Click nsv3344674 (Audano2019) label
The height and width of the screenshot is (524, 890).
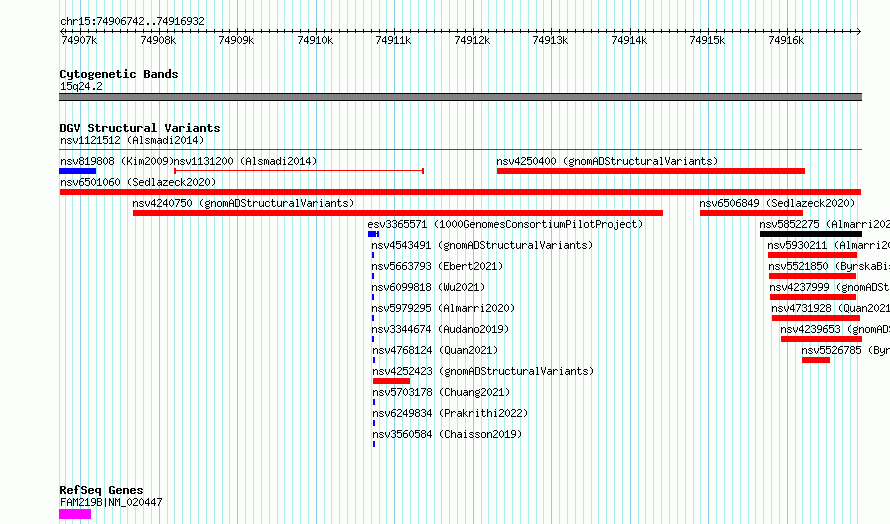coord(440,329)
